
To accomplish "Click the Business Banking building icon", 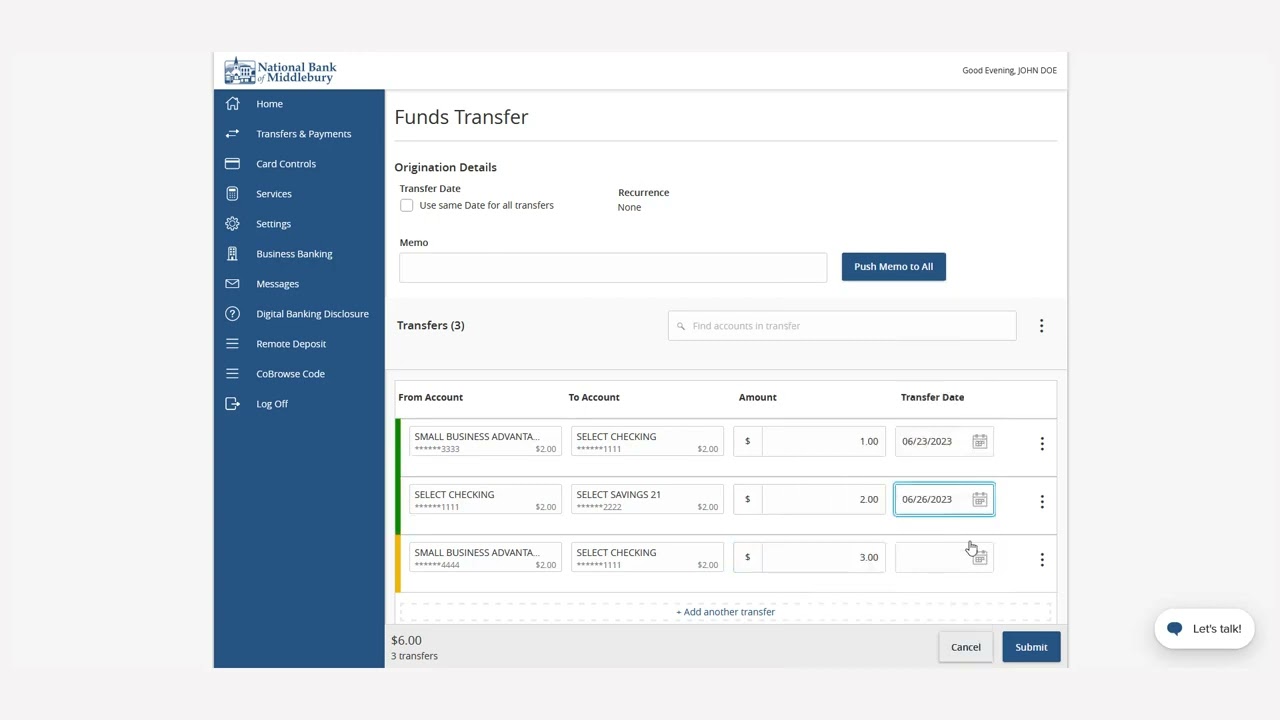I will 232,254.
